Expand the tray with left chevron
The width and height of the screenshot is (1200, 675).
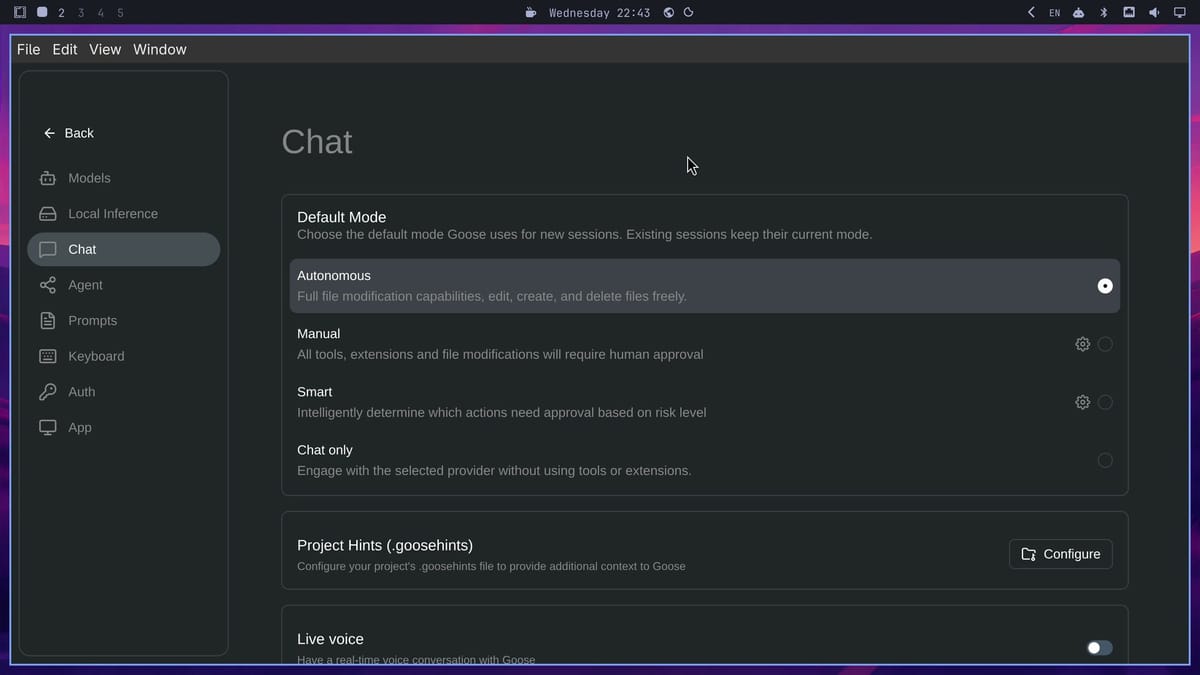point(1031,13)
